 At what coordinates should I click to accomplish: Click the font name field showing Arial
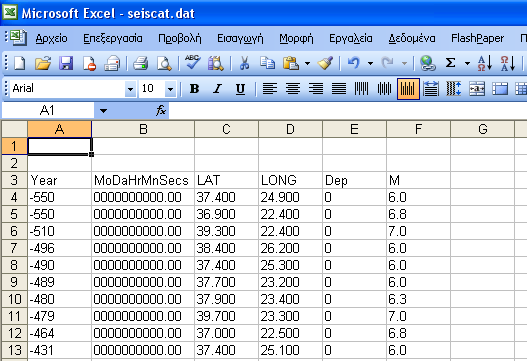(x=67, y=89)
